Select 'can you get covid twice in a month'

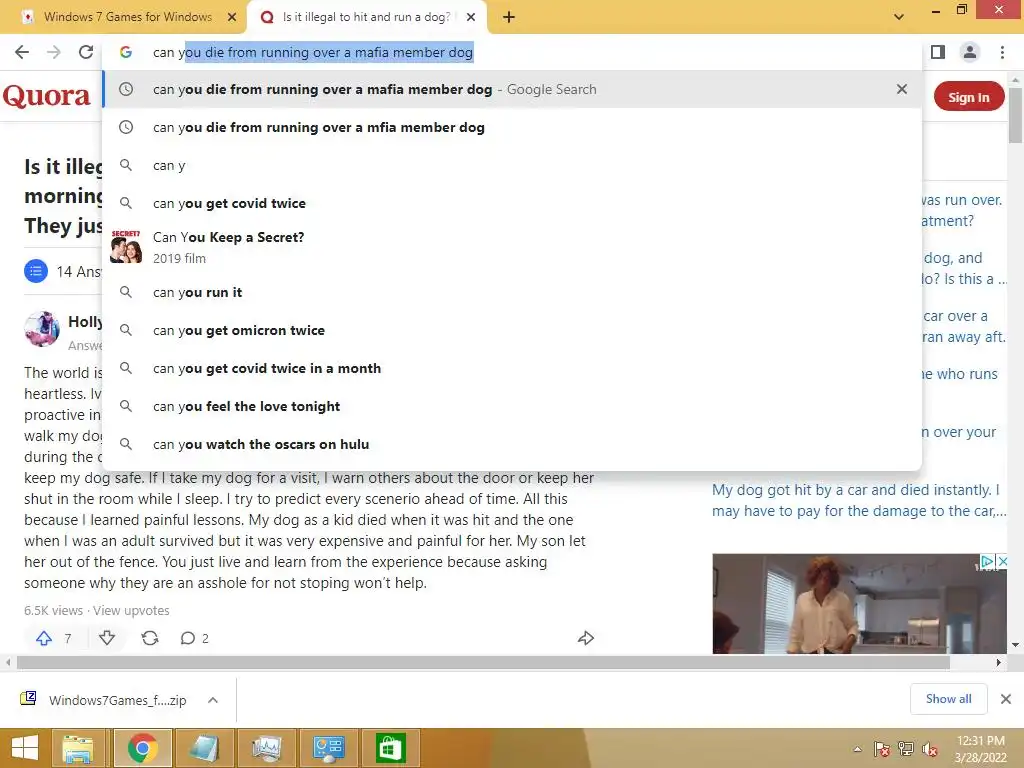pyautogui.click(x=512, y=368)
